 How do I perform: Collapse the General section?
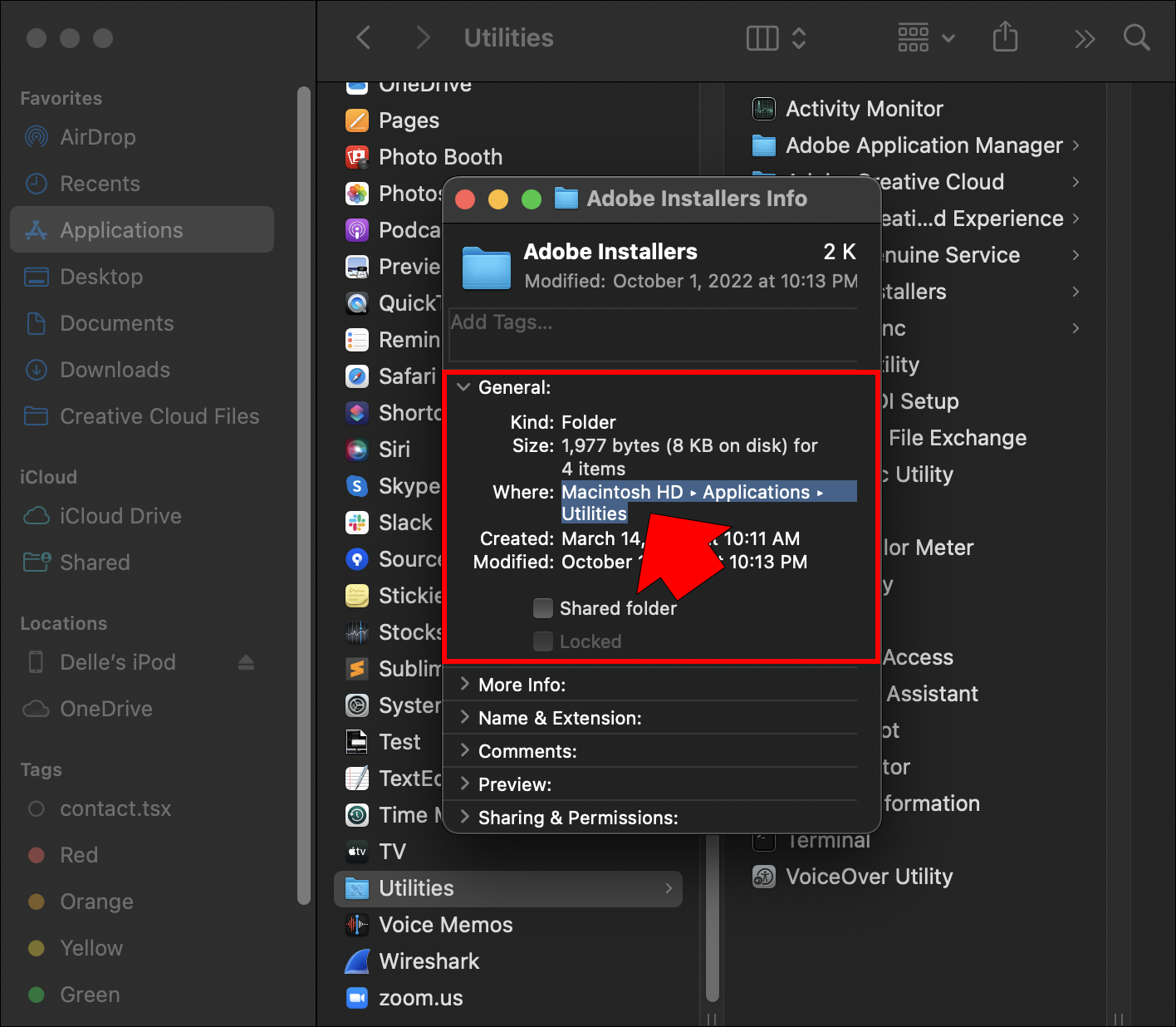(x=463, y=387)
